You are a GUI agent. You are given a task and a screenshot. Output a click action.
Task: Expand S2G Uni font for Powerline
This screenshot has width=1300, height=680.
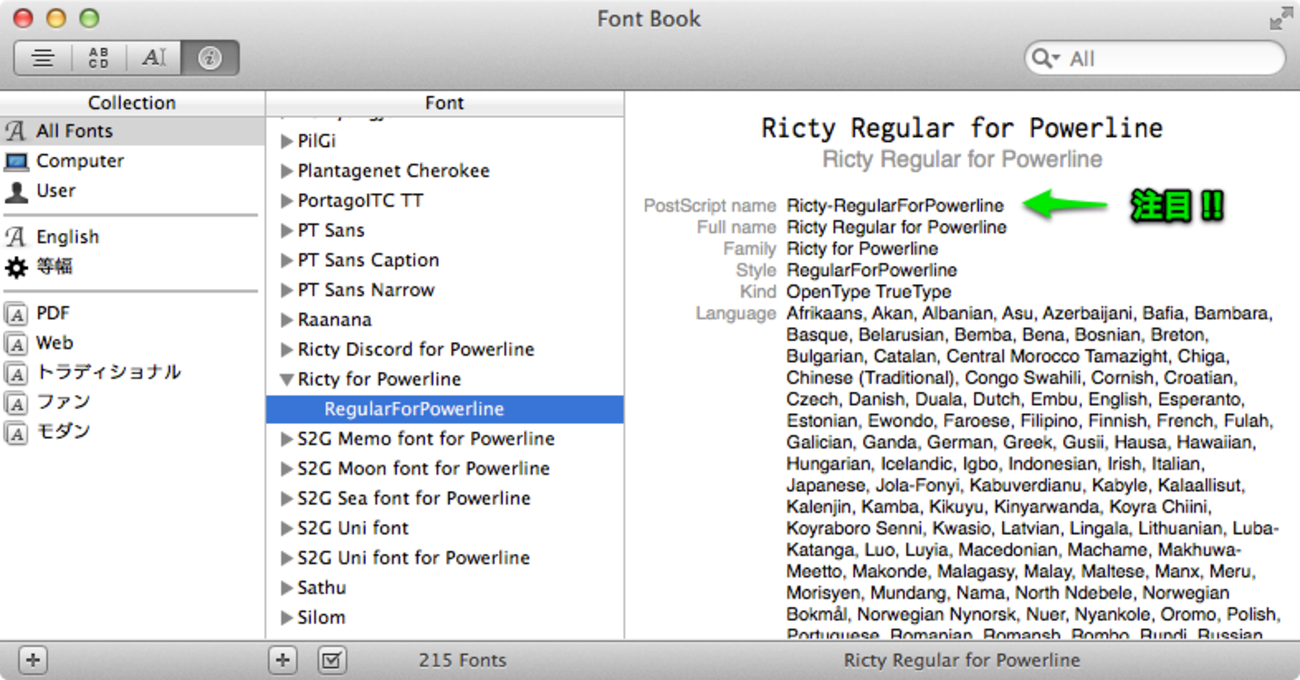pos(287,558)
